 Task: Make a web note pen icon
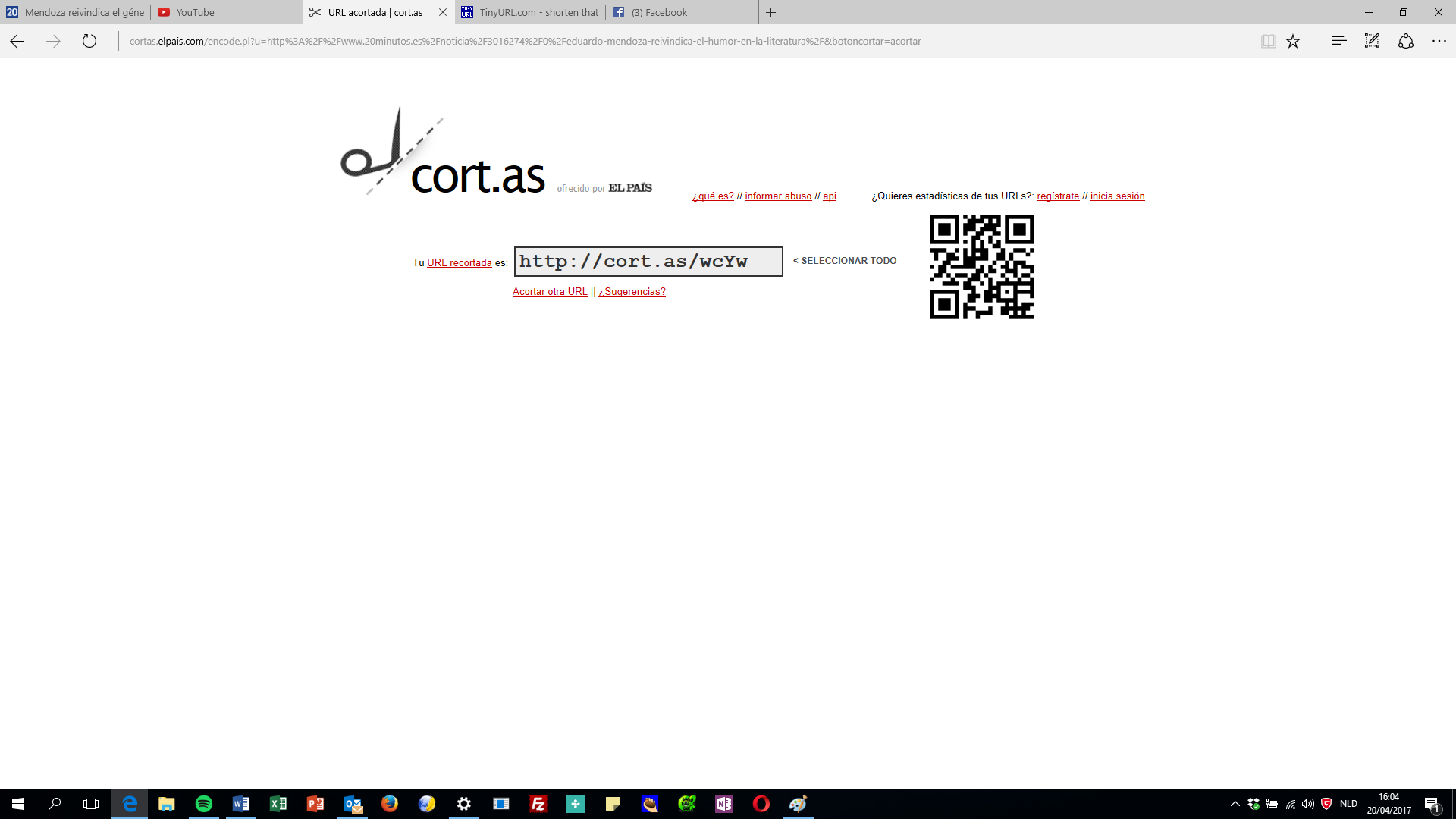(x=1372, y=41)
